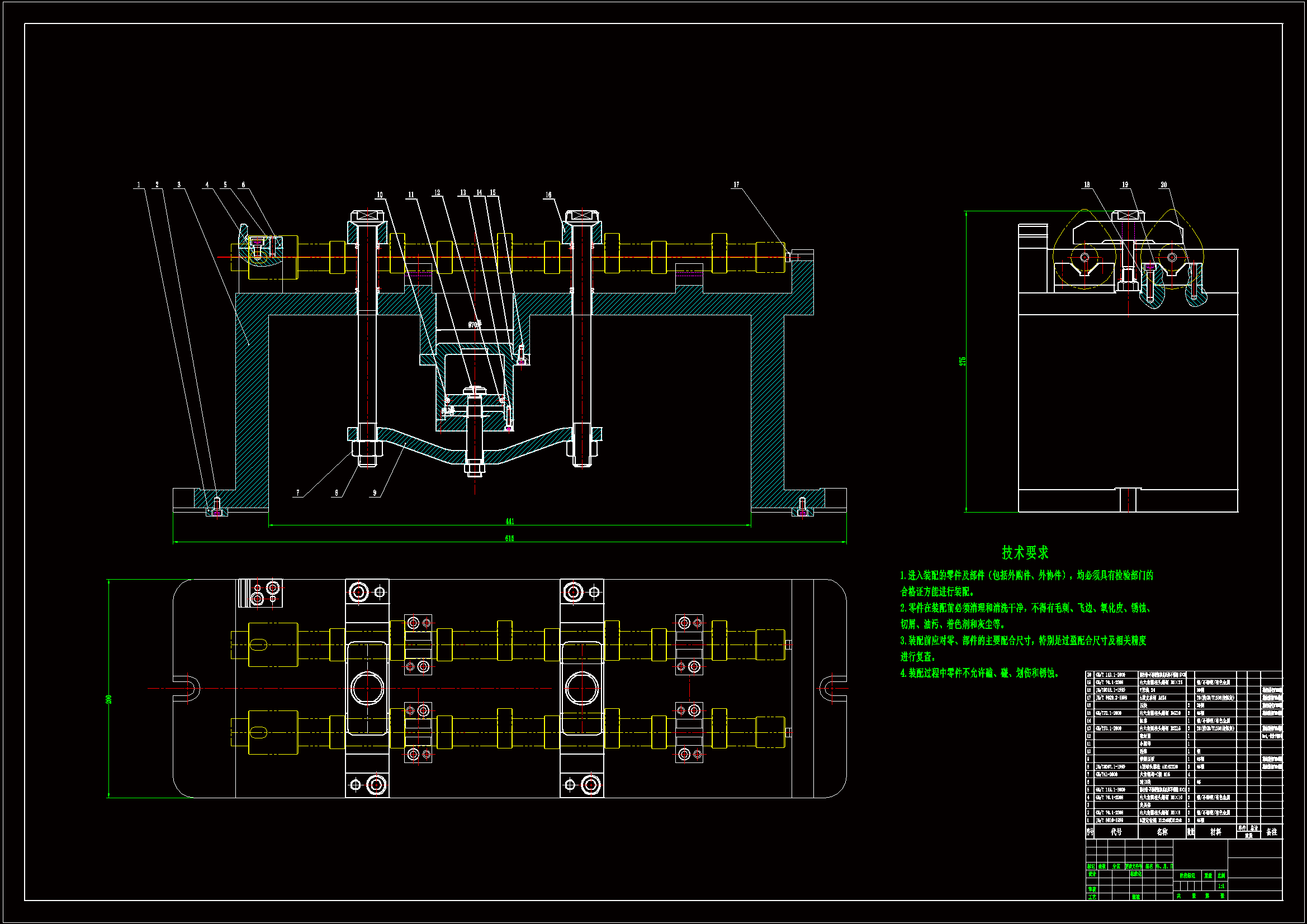
Task: Select the 名称 header cell in parts list
Action: 1162,832
